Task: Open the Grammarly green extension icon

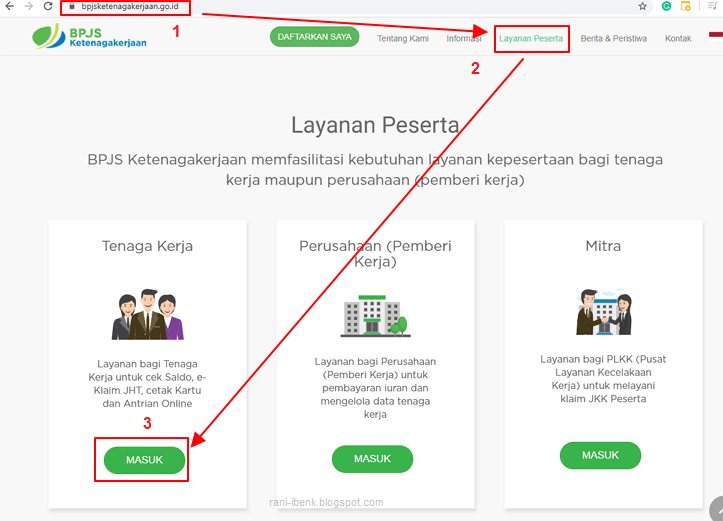Action: pyautogui.click(x=666, y=6)
